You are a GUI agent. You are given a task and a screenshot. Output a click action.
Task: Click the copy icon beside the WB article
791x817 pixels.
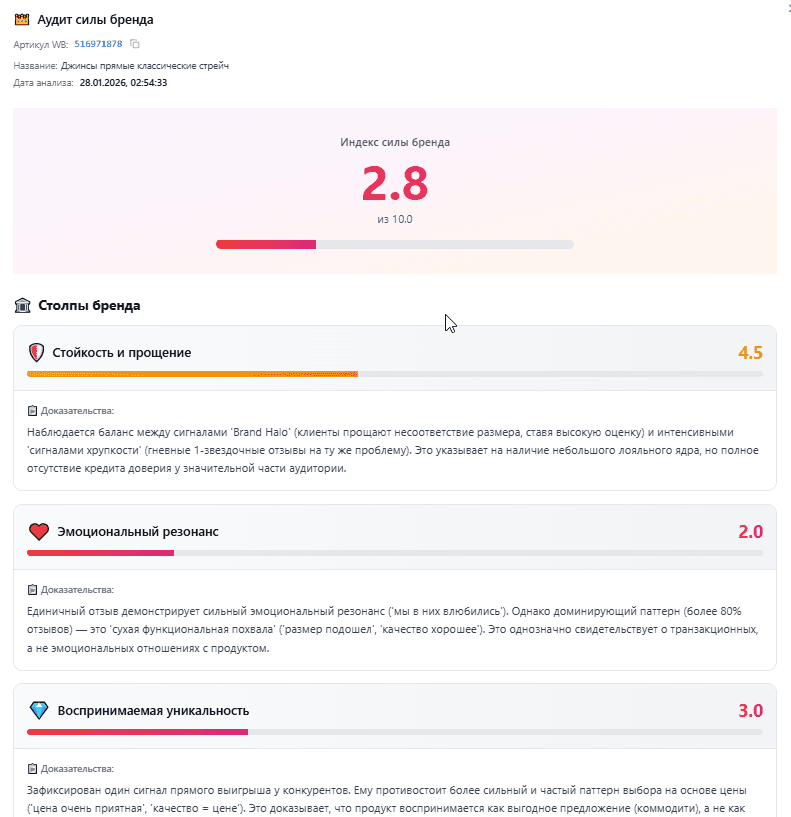[135, 44]
